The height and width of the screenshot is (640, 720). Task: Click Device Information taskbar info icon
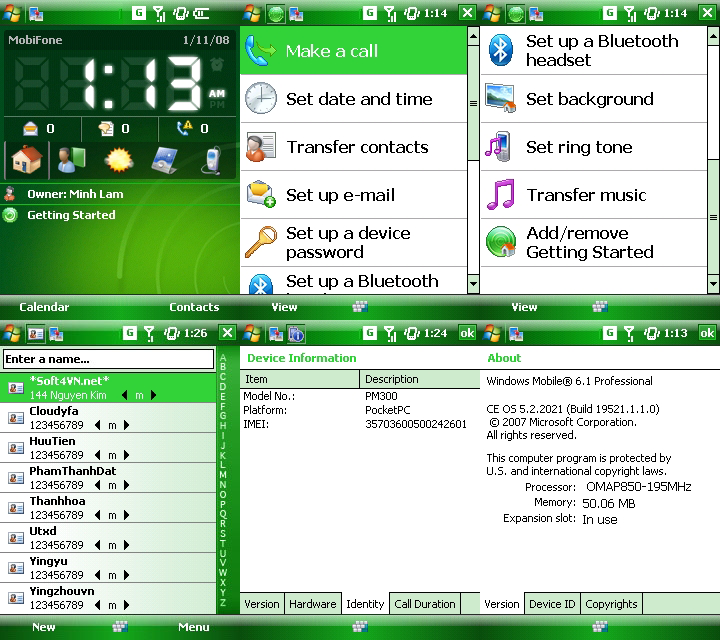click(x=296, y=334)
